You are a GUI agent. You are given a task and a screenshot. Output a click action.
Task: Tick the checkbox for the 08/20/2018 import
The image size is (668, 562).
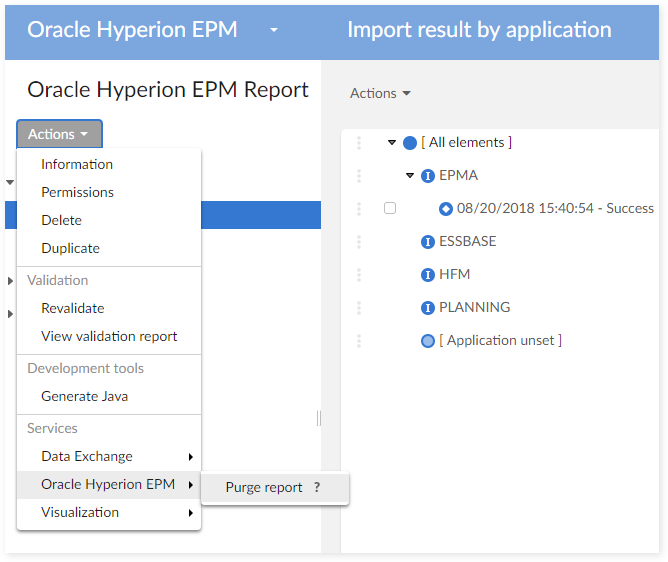point(390,209)
